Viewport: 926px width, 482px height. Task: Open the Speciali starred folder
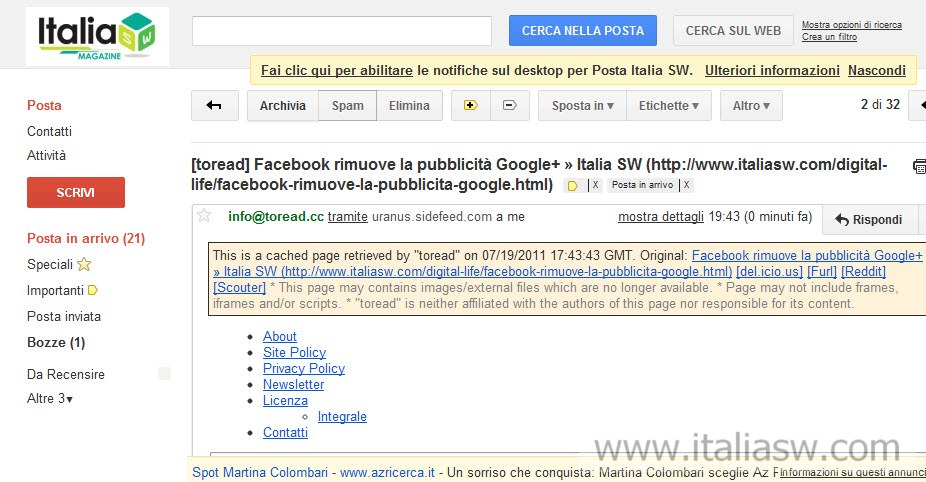50,265
